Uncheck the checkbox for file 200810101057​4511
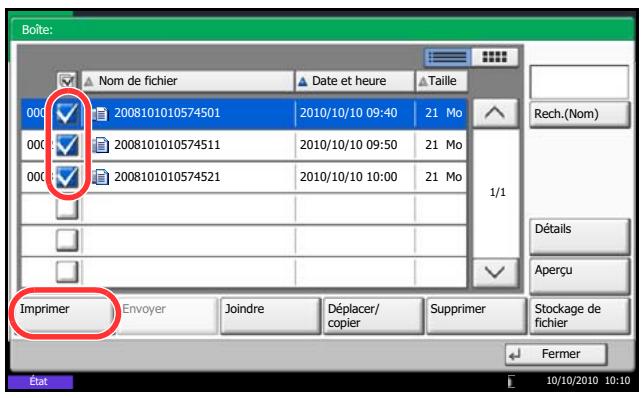Image resolution: width=643 pixels, height=398 pixels. pos(67,145)
